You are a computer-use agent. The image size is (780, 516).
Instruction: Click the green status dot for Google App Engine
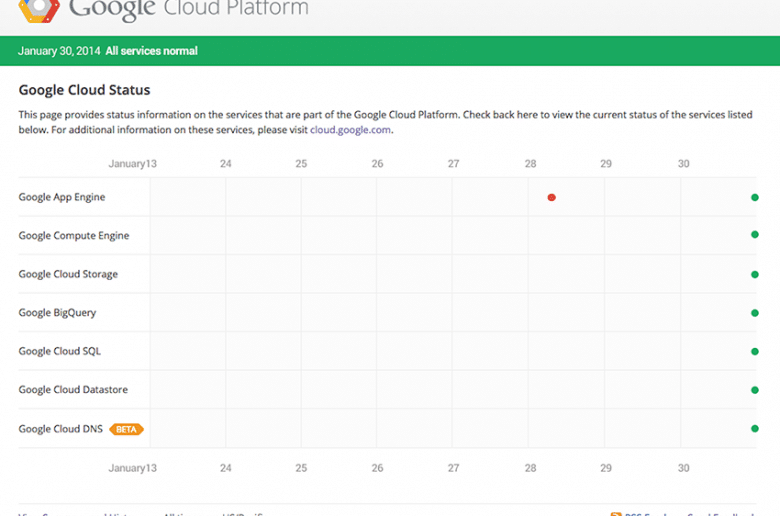coord(755,198)
